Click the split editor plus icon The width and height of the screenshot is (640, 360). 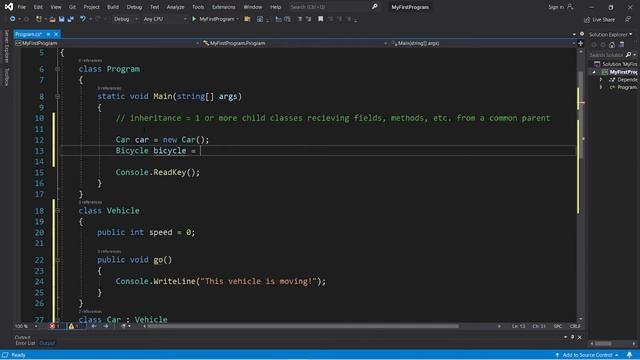pos(580,43)
